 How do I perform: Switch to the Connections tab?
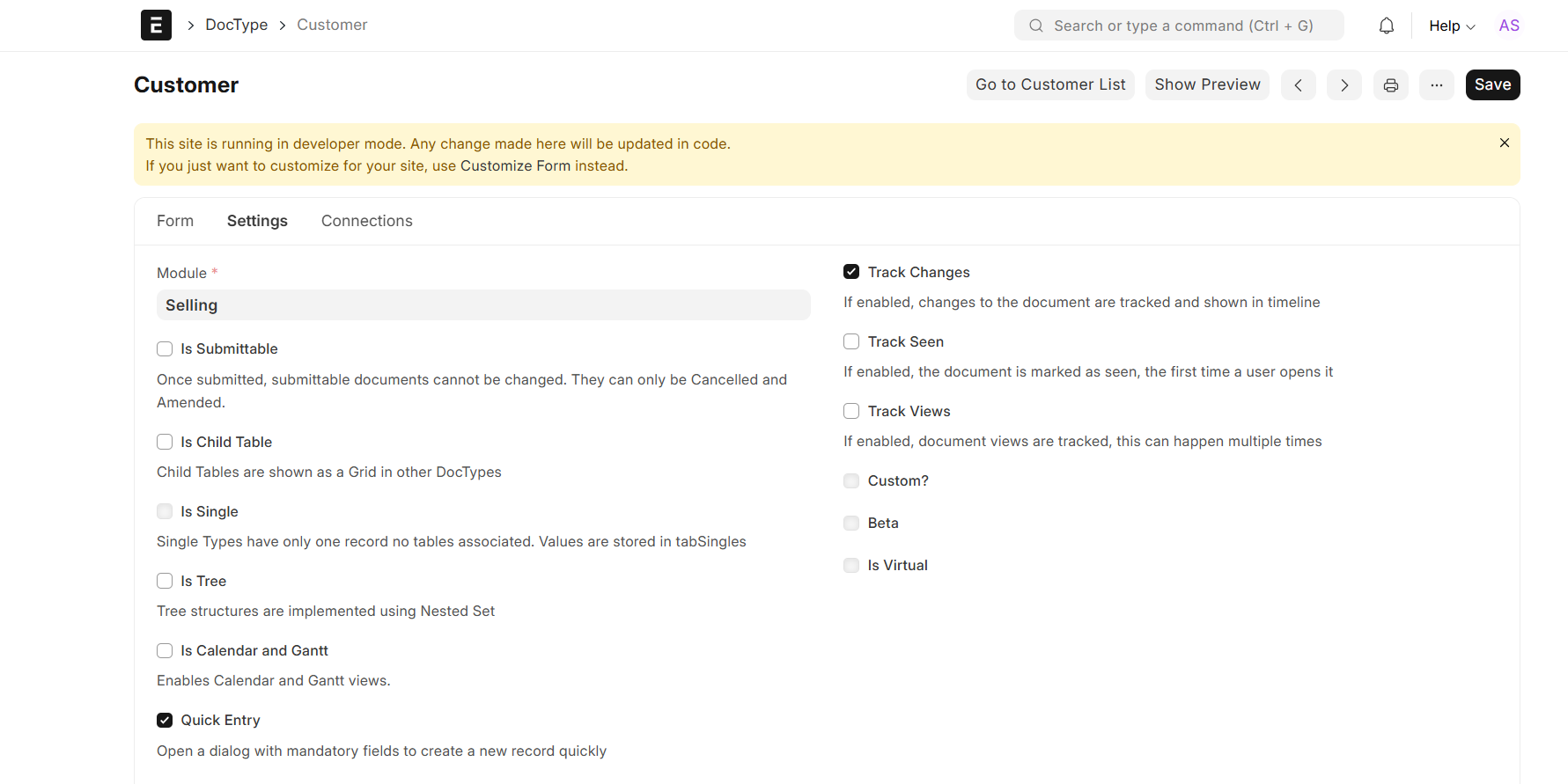point(366,221)
